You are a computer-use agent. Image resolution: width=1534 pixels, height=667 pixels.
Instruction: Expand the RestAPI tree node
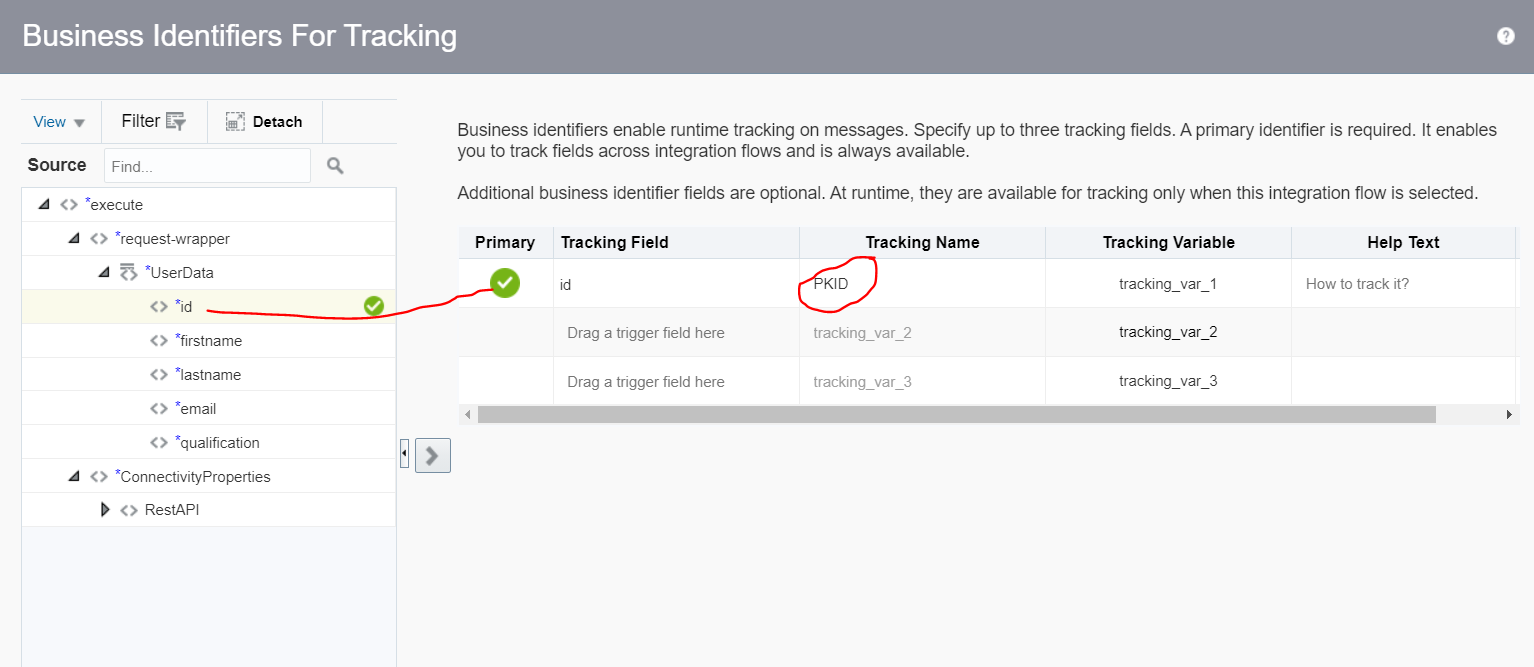(106, 509)
